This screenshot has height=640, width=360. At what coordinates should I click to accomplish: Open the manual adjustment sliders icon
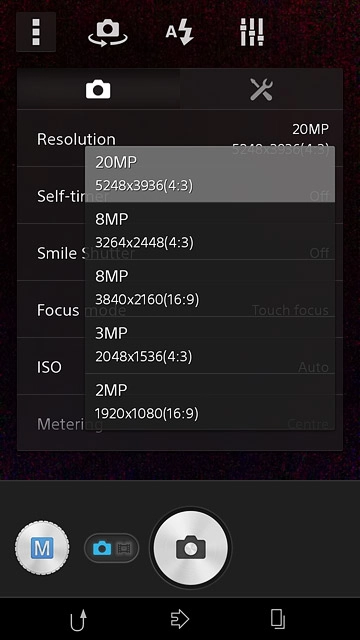(x=252, y=32)
